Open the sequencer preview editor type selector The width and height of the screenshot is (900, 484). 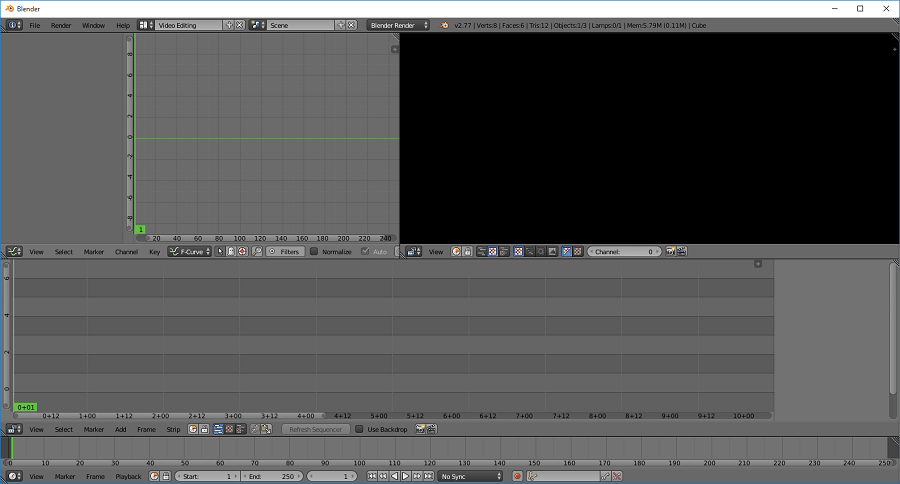tap(413, 251)
